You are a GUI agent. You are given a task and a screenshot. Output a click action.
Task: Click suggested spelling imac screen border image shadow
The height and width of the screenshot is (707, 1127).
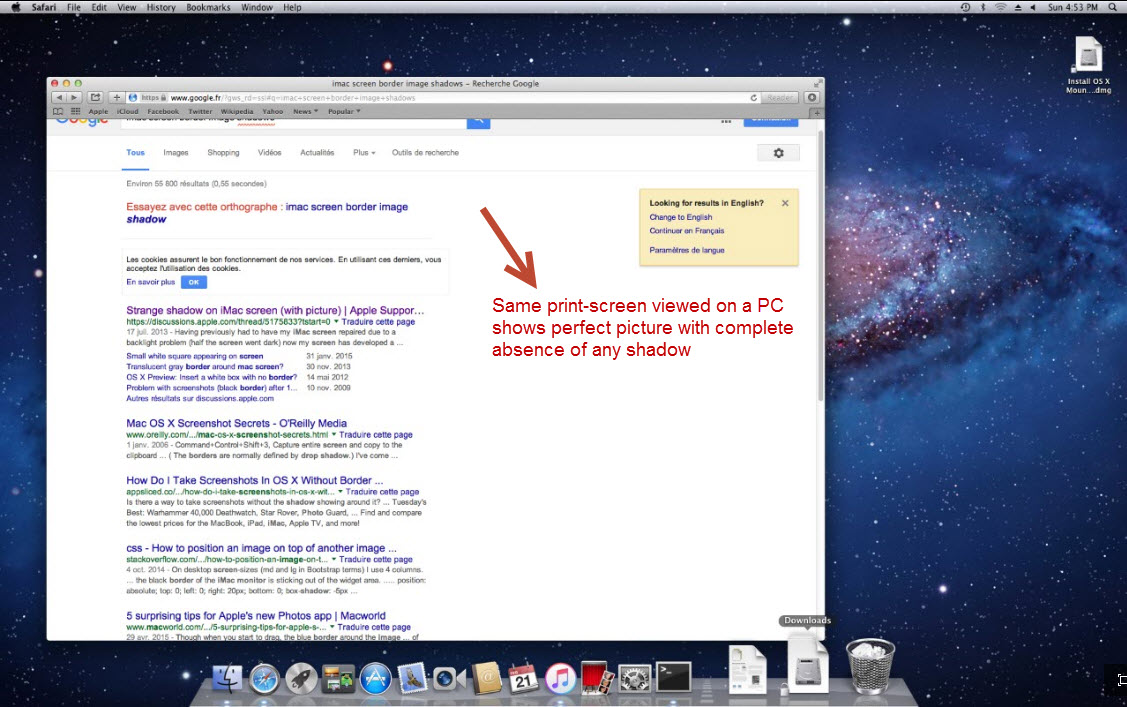pos(267,213)
